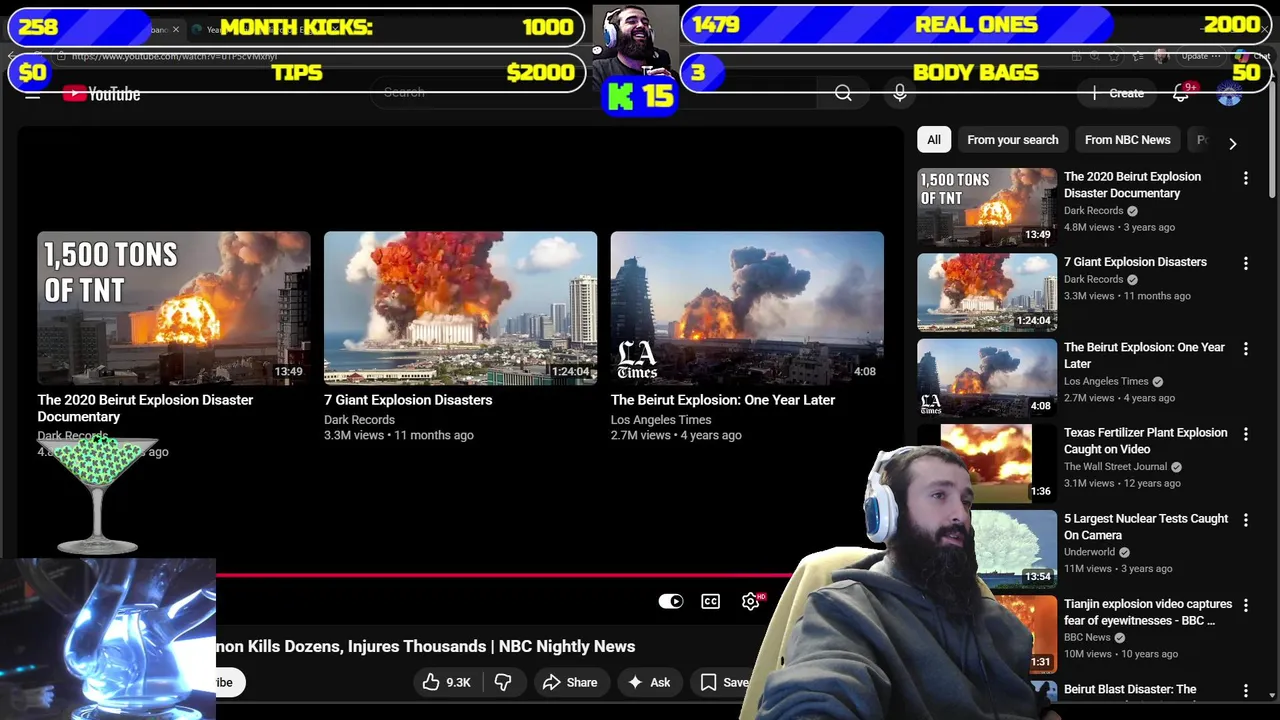Open sidebar 2020 Beirut Explosion Documentary thumbnail
Screen dimensions: 1280x720
987,207
